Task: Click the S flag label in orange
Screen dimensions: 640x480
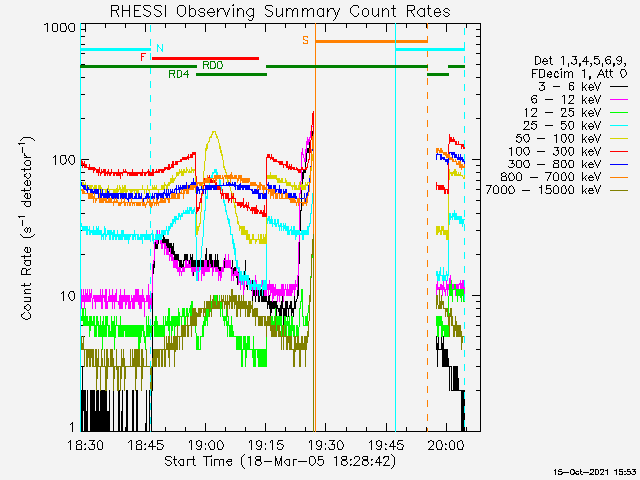Action: (305, 40)
